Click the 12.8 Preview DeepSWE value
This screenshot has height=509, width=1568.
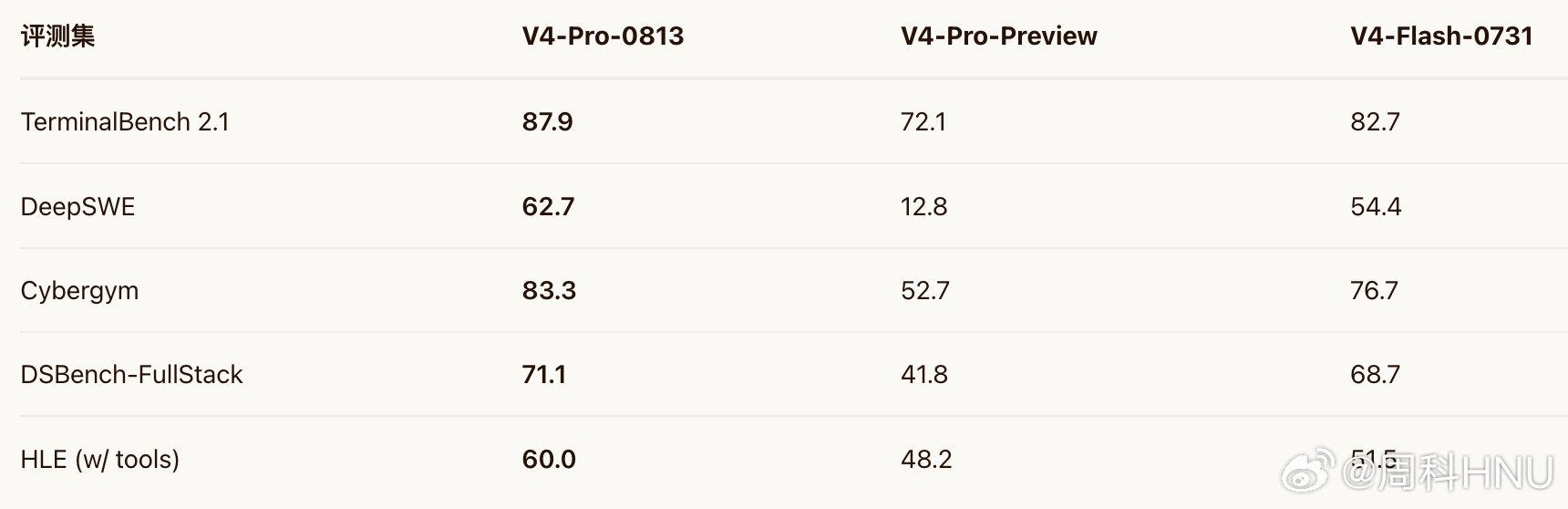pyautogui.click(x=923, y=207)
